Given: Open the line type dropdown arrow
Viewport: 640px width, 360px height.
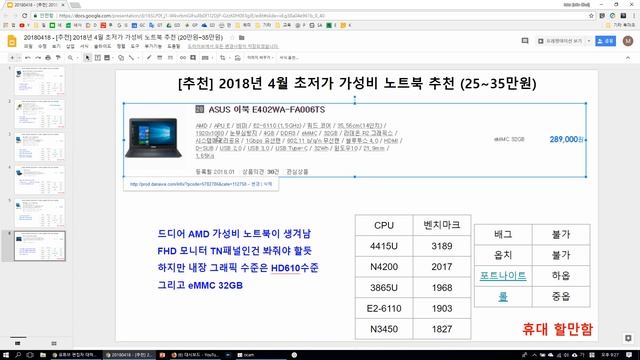Looking at the screenshot, I should (x=138, y=58).
